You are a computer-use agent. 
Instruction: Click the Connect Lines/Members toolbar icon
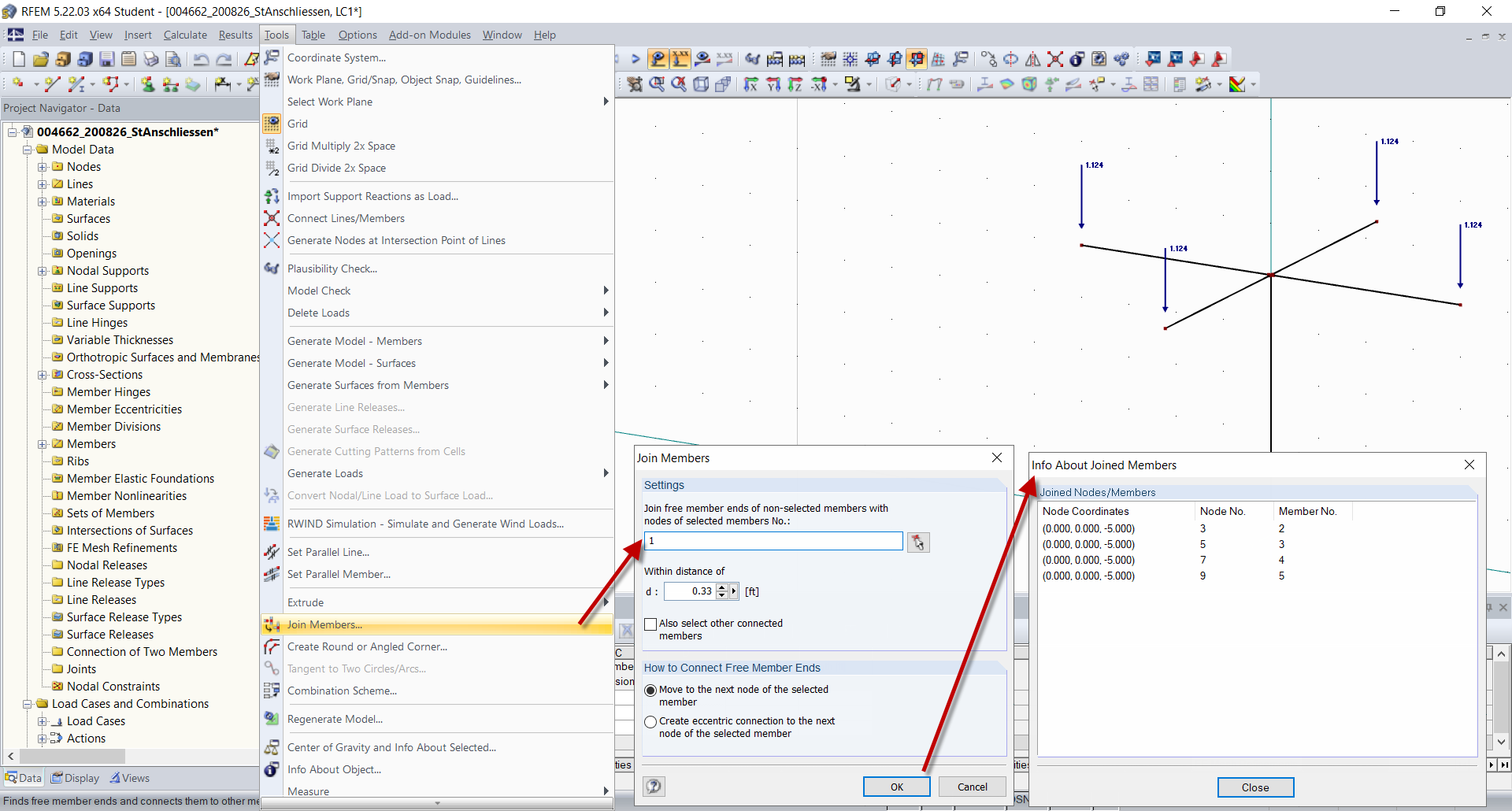coord(1055,59)
